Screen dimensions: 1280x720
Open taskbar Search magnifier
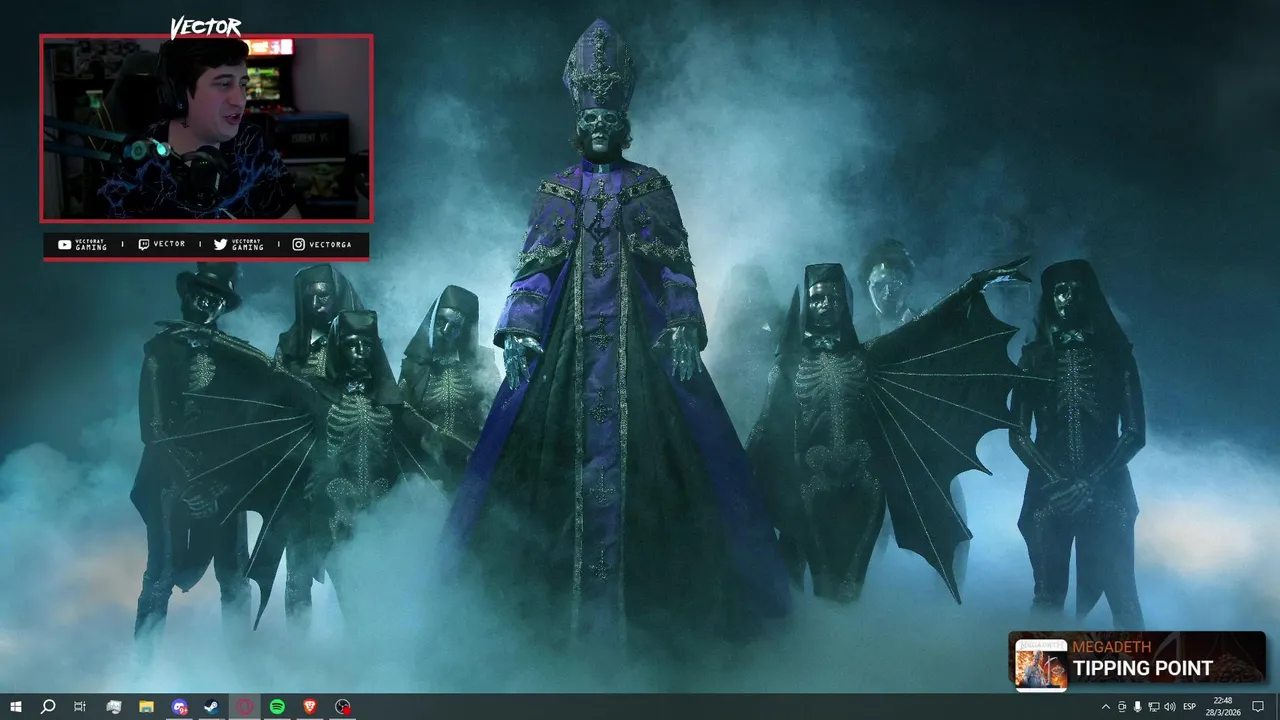pos(47,707)
